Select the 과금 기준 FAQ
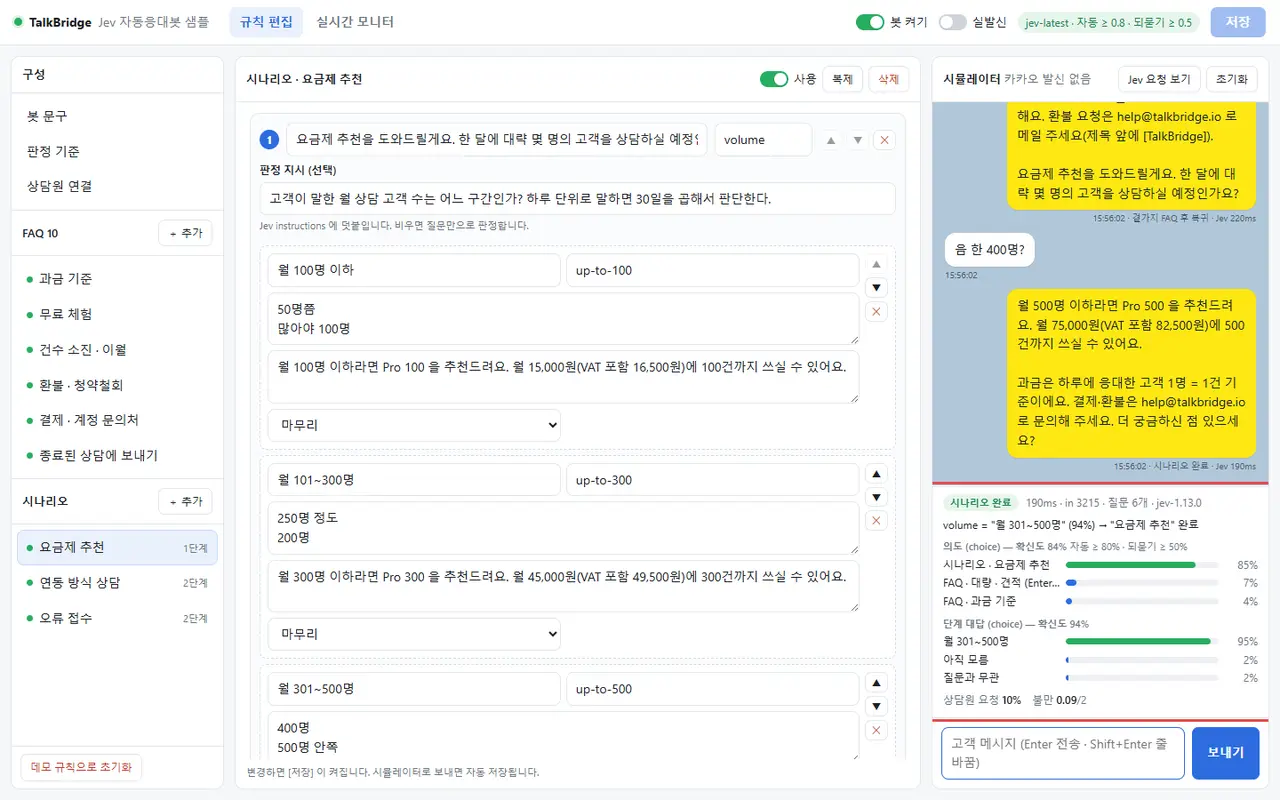Image resolution: width=1280 pixels, height=800 pixels. [117, 279]
